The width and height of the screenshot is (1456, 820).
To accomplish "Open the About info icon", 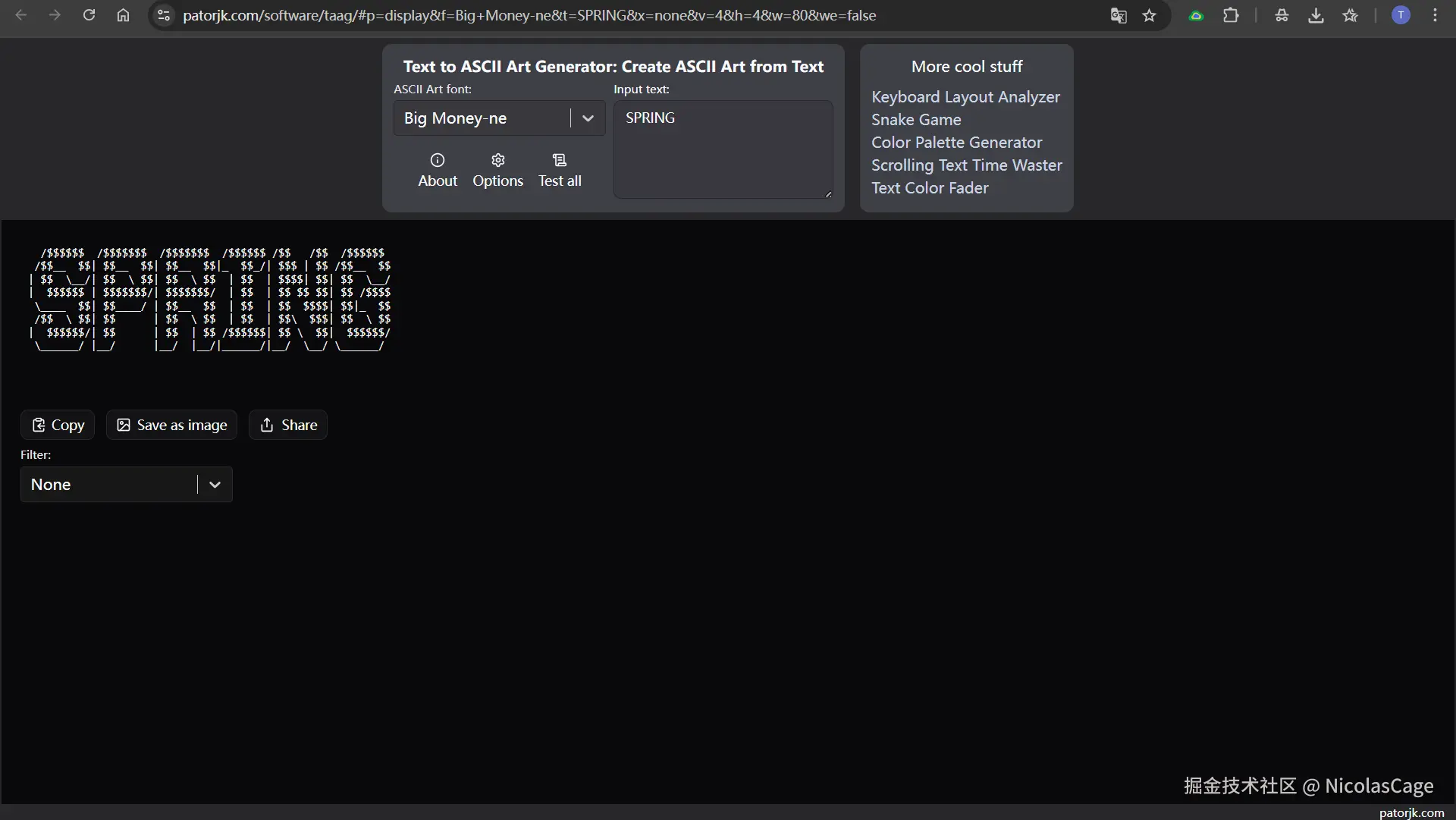I will [x=438, y=160].
